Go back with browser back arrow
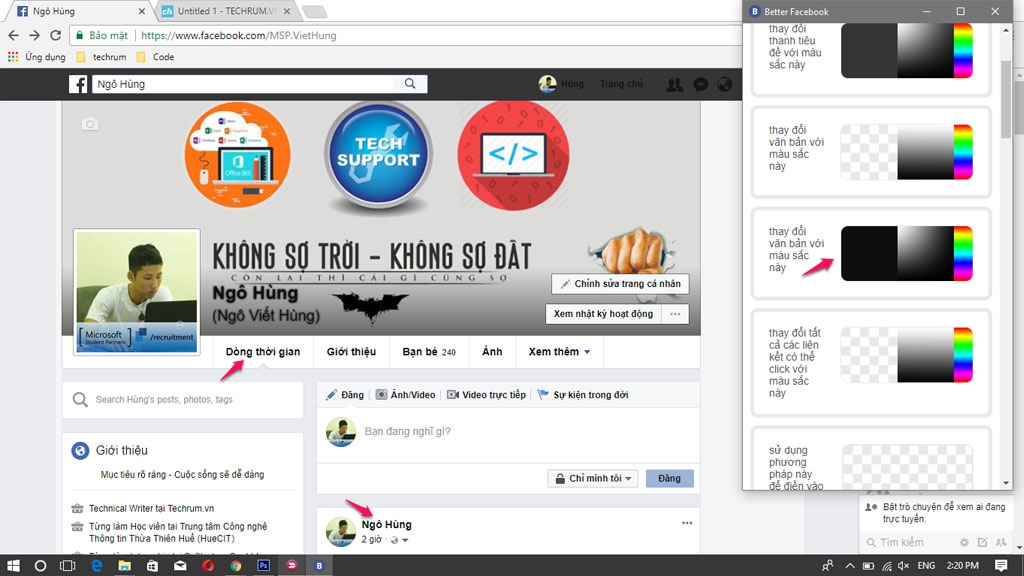 [14, 35]
